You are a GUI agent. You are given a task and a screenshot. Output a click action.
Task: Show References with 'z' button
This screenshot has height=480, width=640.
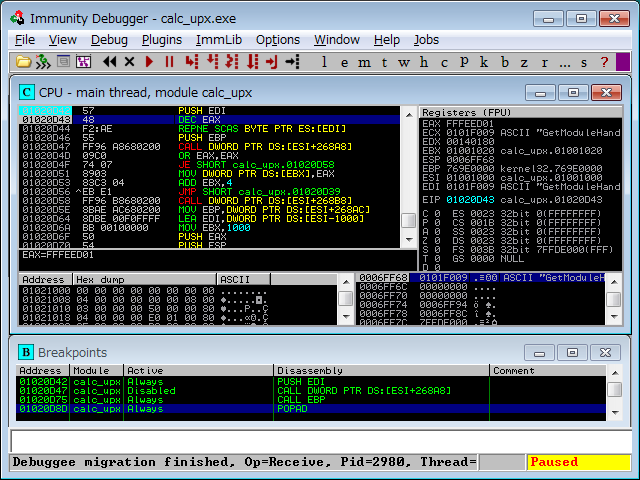click(x=524, y=62)
